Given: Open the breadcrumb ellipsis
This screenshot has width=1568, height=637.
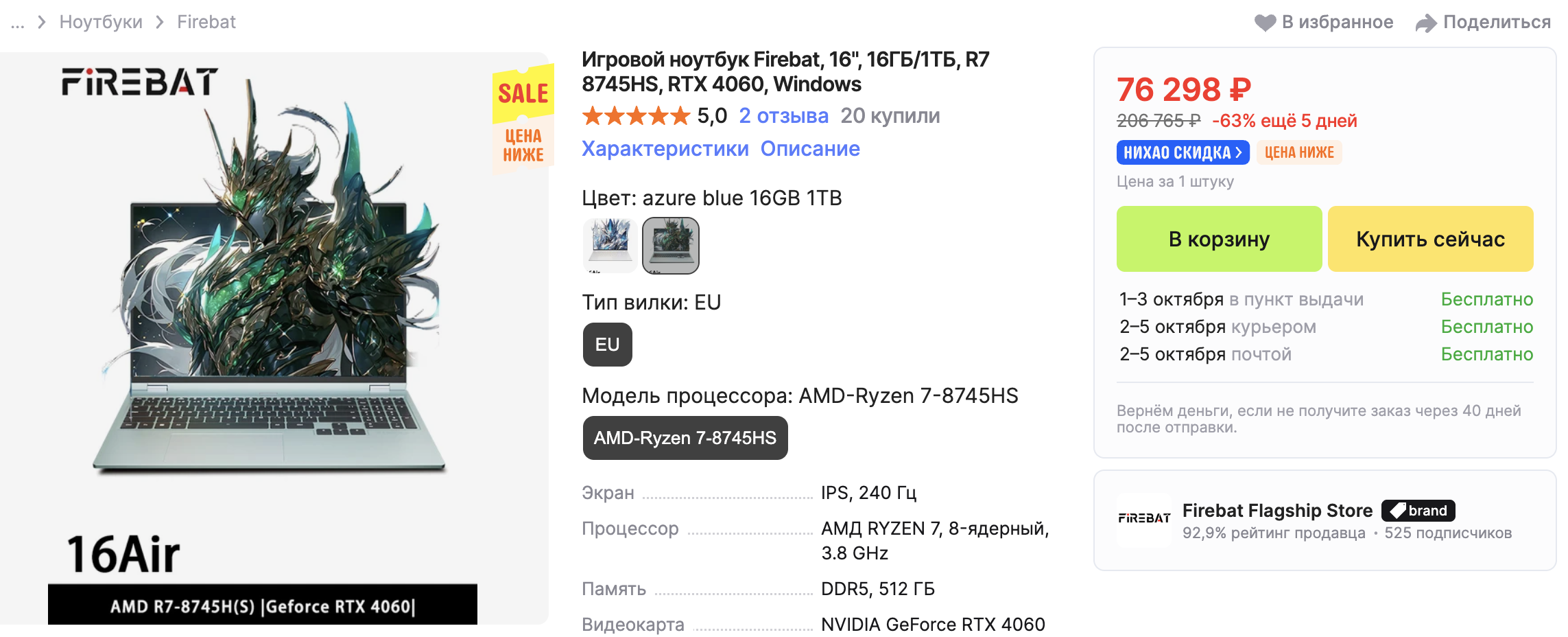Looking at the screenshot, I should click(x=18, y=23).
